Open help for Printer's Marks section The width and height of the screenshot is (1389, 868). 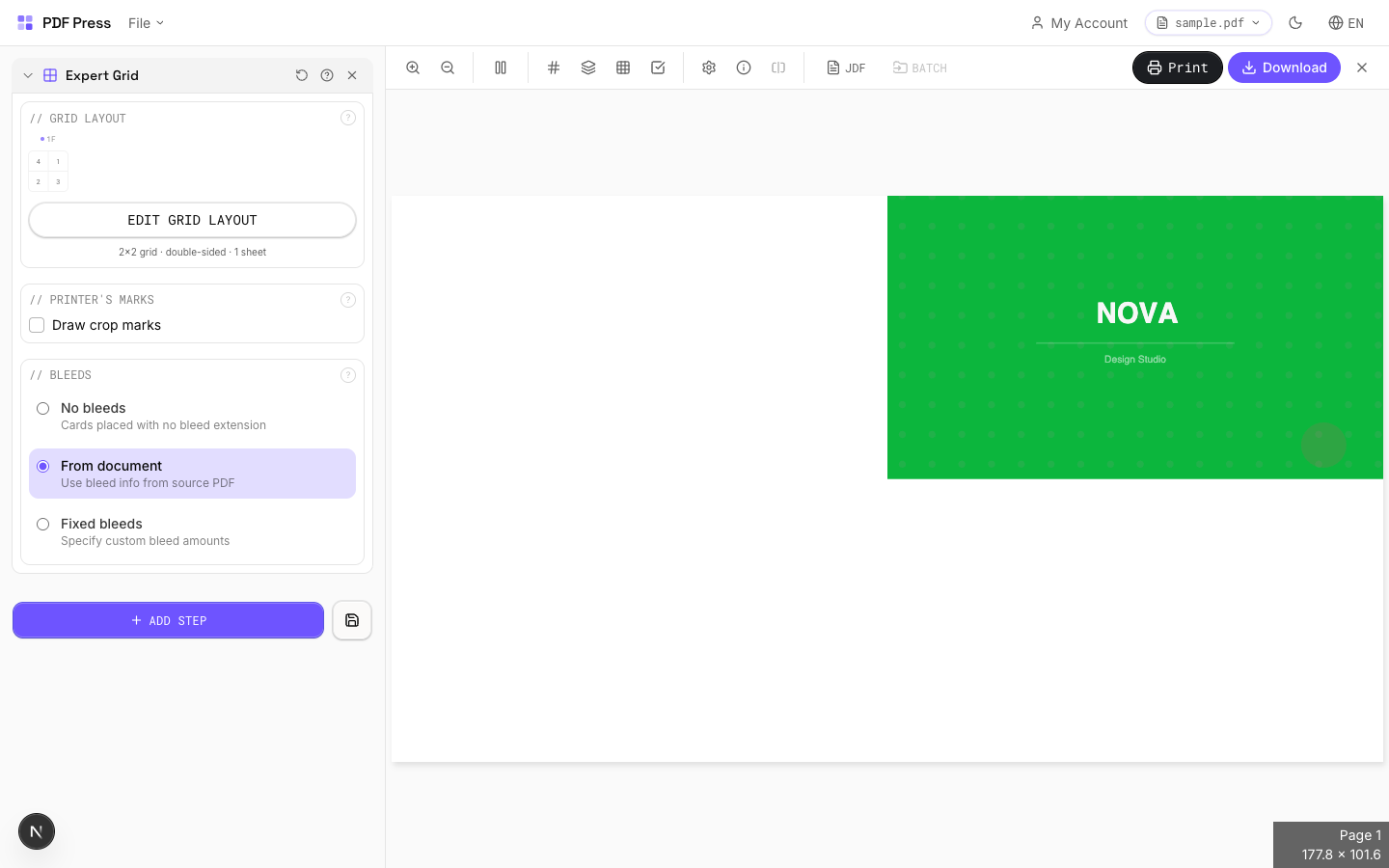point(348,300)
